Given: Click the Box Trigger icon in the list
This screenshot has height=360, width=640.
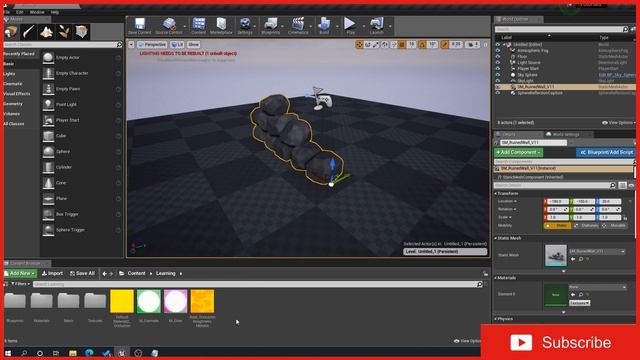Looking at the screenshot, I should 48,214.
